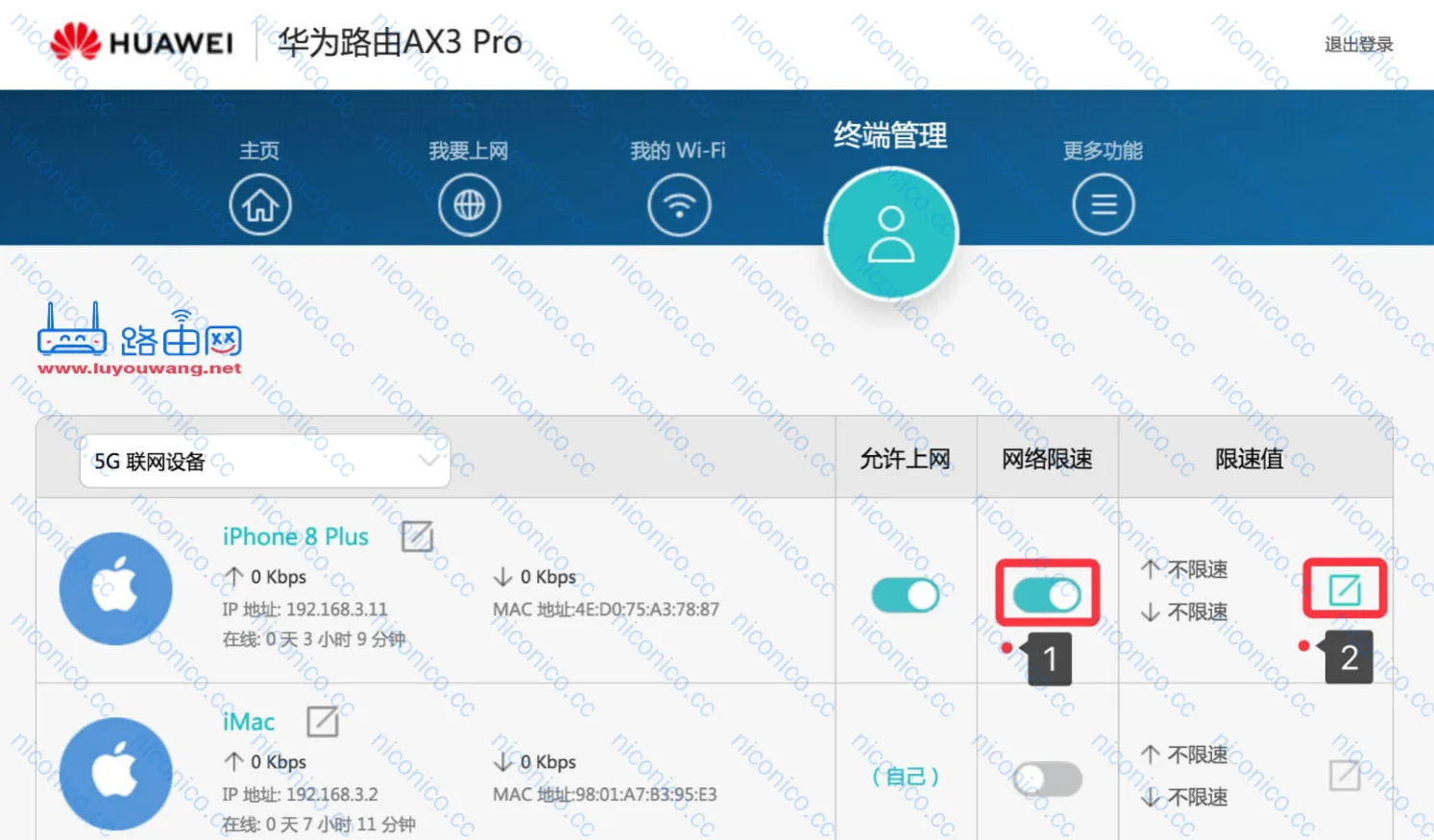Open the home page house icon
The image size is (1434, 840).
point(259,204)
